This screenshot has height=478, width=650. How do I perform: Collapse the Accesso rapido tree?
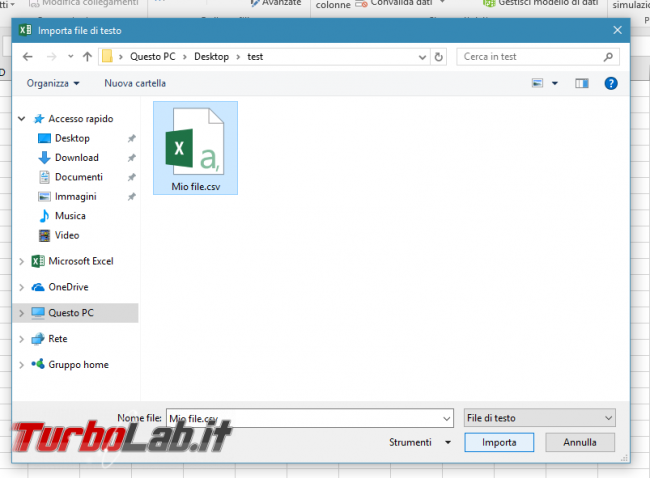point(22,119)
